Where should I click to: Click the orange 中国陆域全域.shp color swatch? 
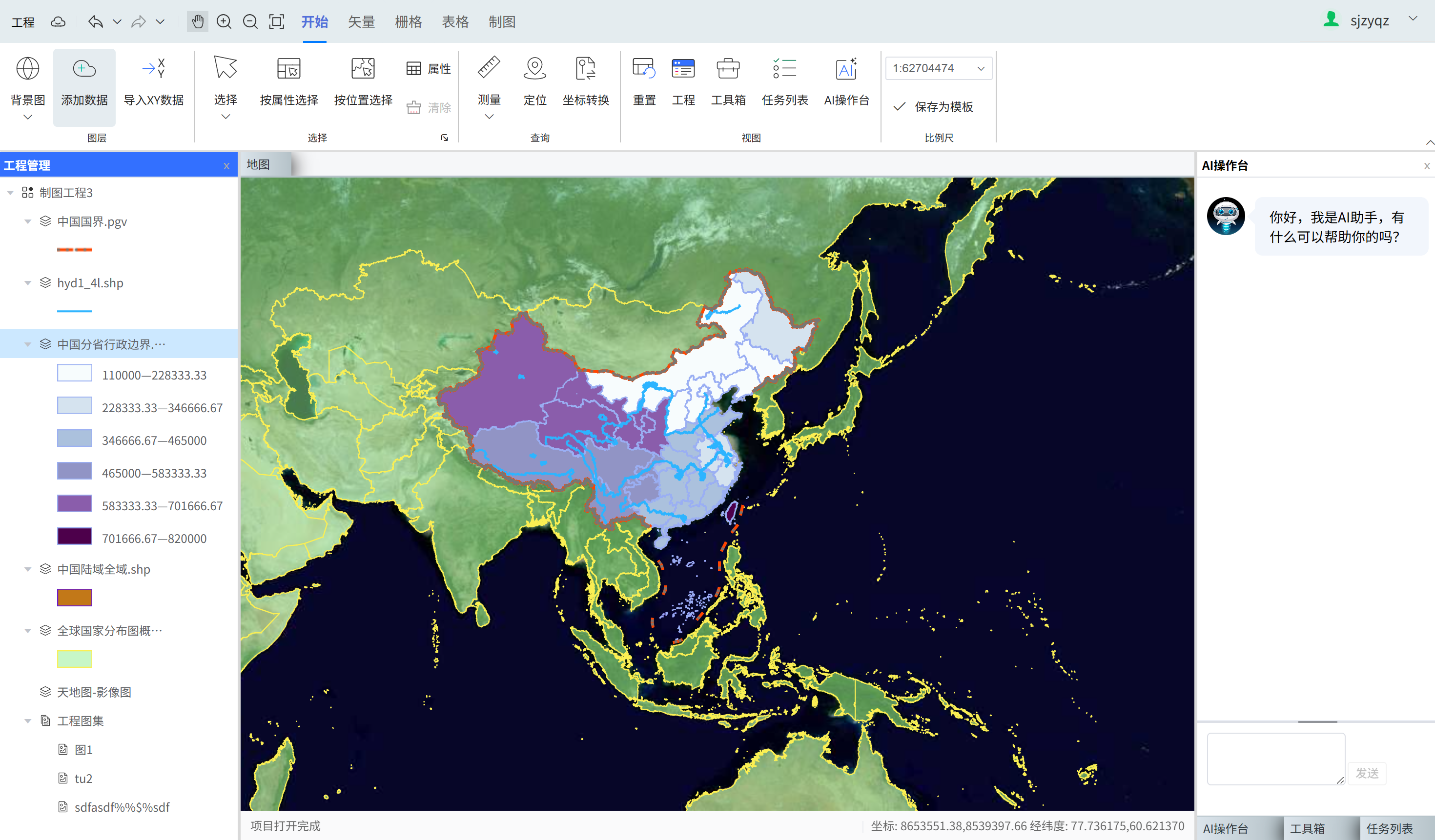75,598
